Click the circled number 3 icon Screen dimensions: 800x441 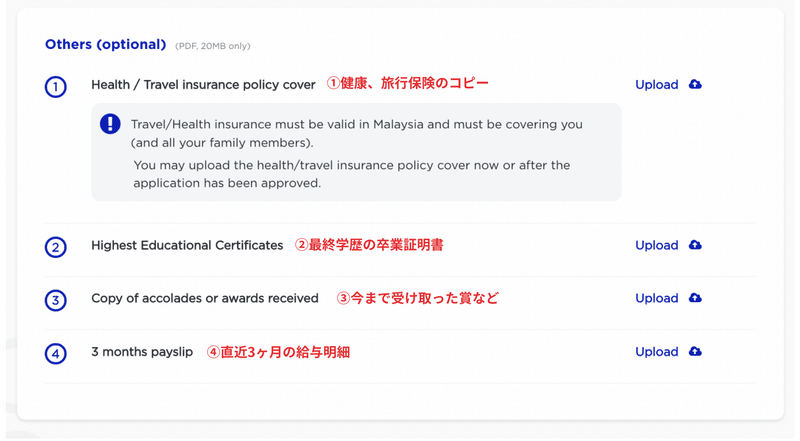[56, 300]
